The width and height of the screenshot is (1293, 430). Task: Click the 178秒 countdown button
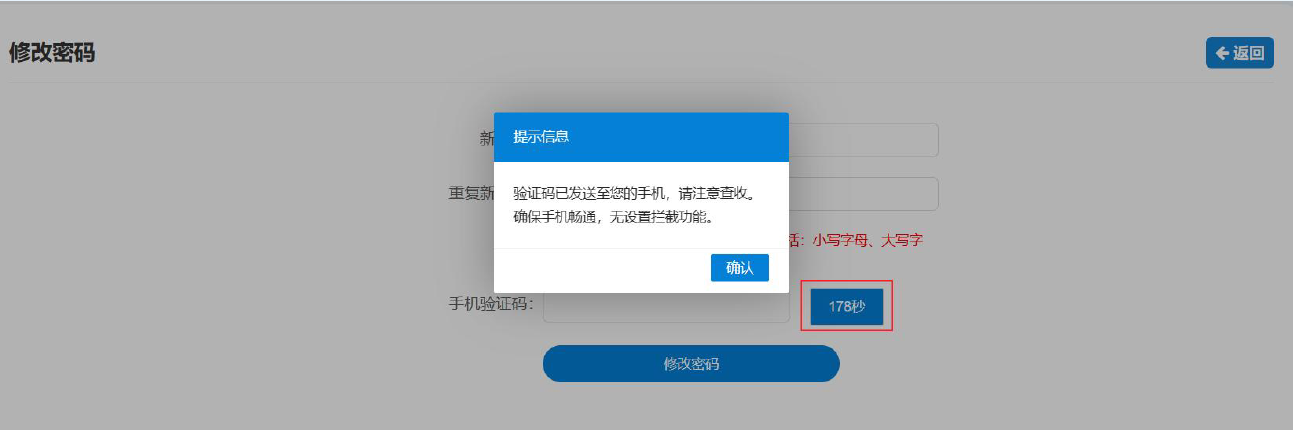(847, 306)
